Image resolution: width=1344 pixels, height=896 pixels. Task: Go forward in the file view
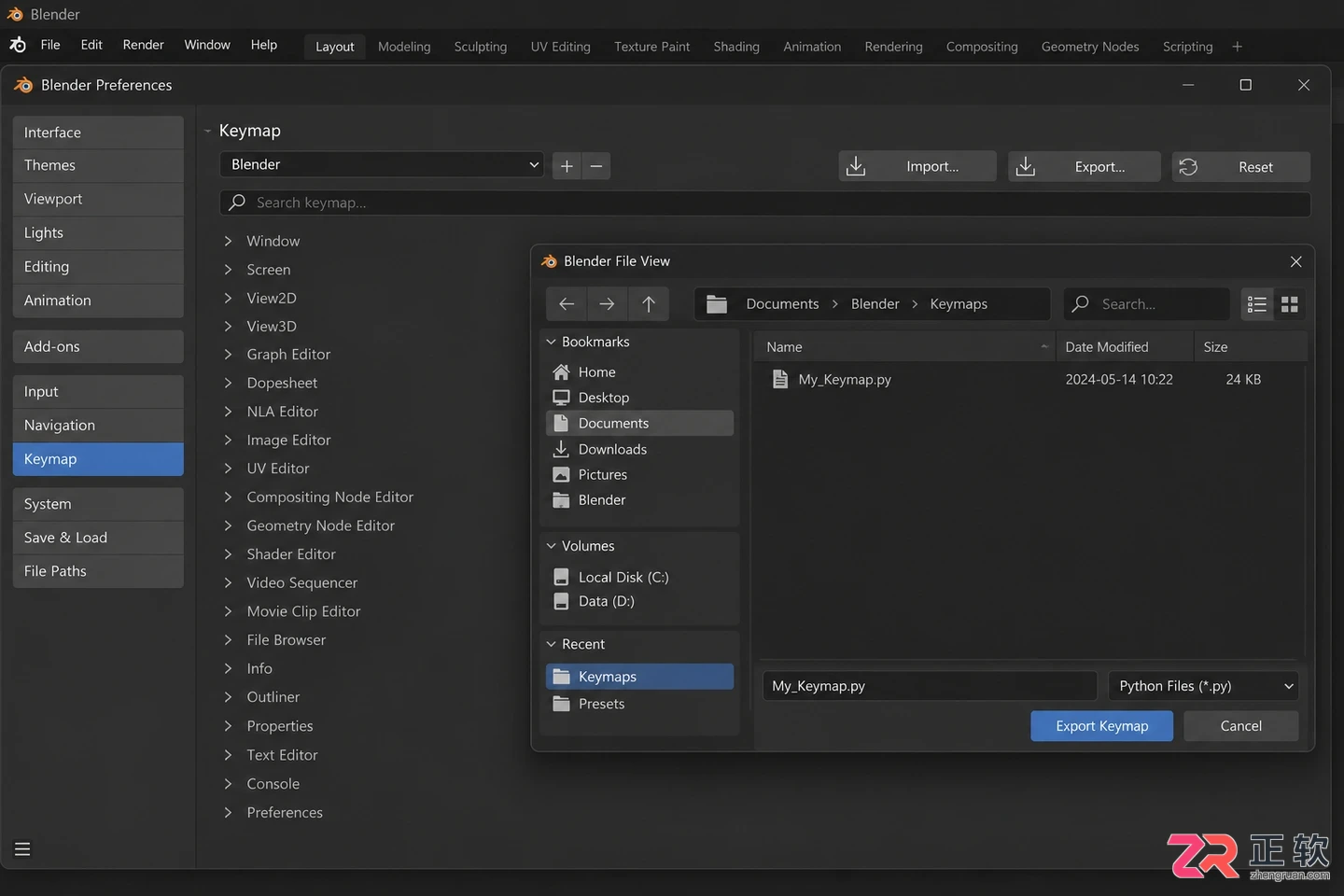(x=607, y=304)
